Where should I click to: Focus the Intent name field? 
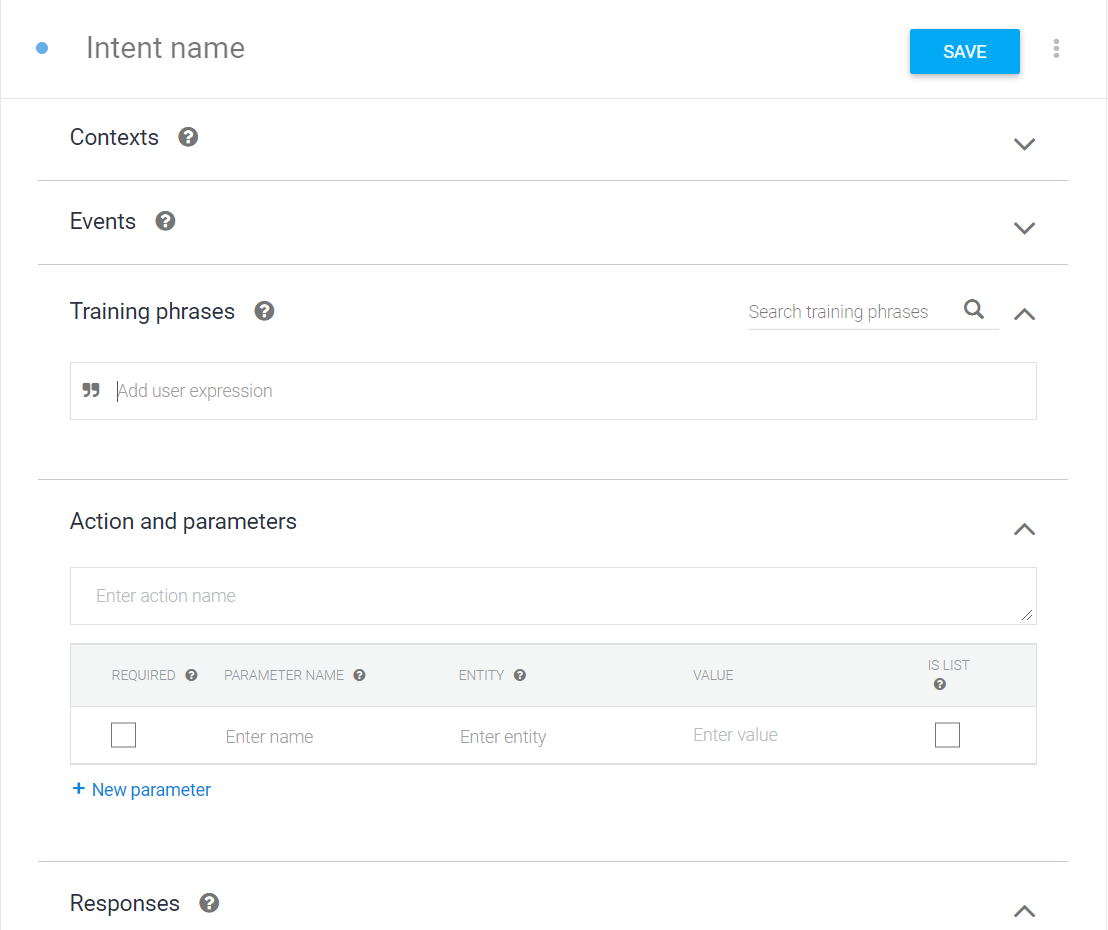(165, 48)
